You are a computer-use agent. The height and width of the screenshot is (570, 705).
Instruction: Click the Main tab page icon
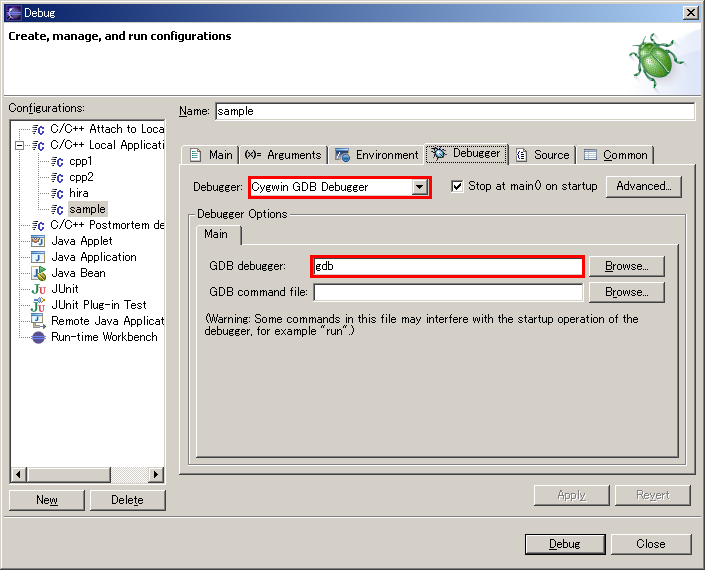tap(195, 155)
